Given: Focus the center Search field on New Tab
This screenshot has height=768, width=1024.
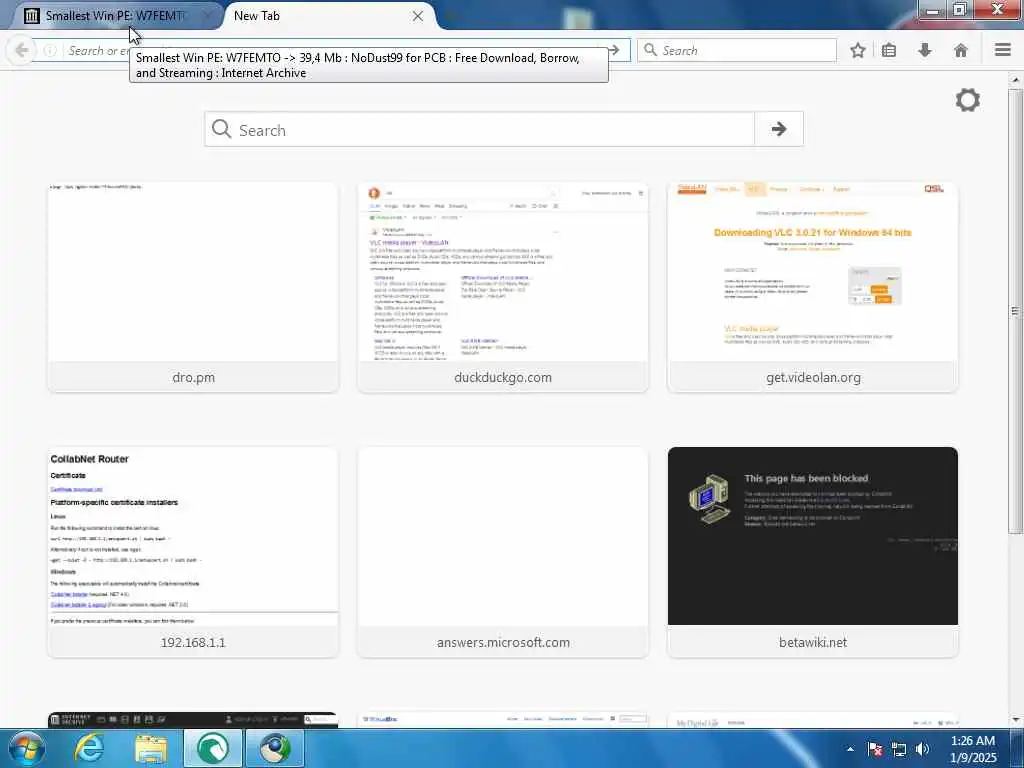Looking at the screenshot, I should [480, 129].
